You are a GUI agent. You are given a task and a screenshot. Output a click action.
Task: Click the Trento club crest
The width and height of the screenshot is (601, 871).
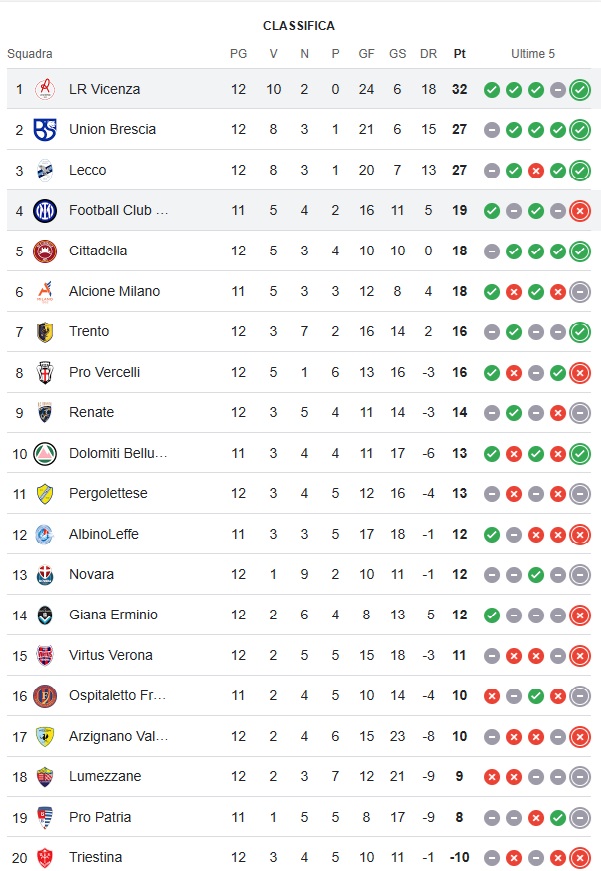45,332
